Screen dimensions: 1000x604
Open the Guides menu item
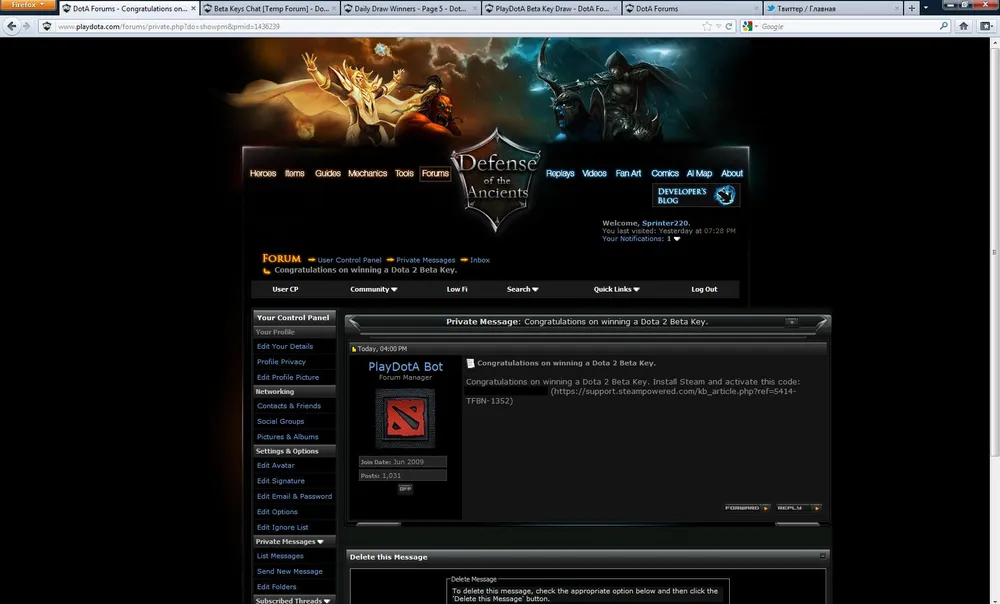click(x=328, y=173)
